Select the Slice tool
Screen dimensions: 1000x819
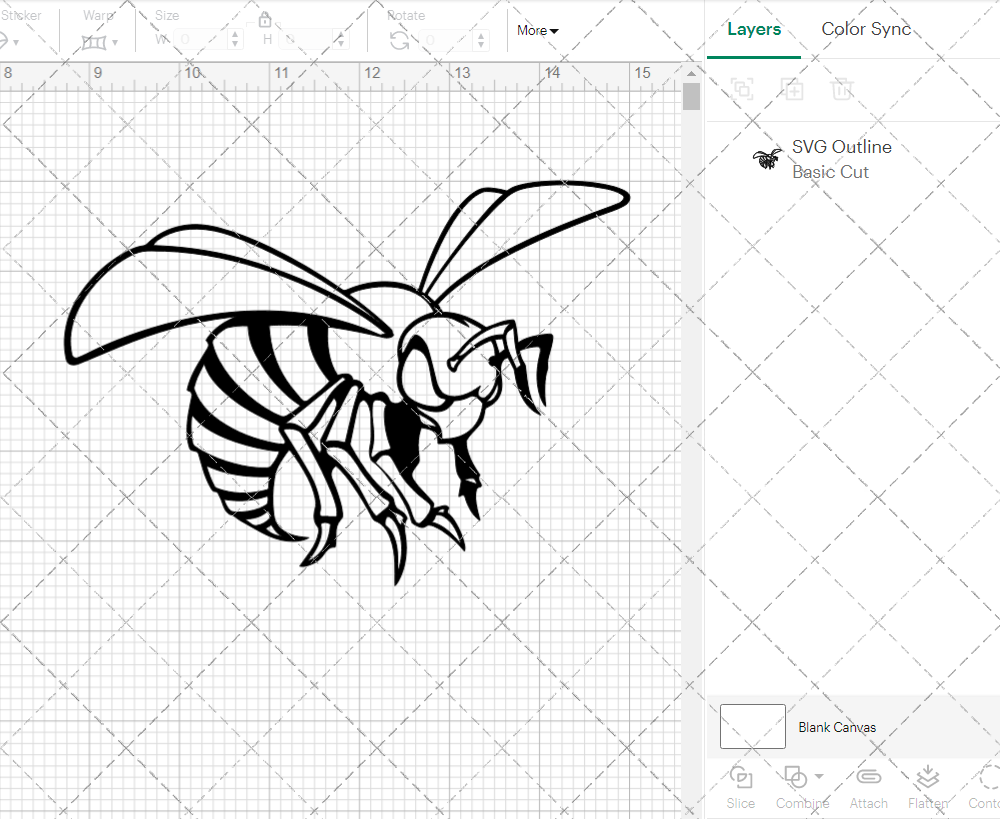(x=740, y=787)
